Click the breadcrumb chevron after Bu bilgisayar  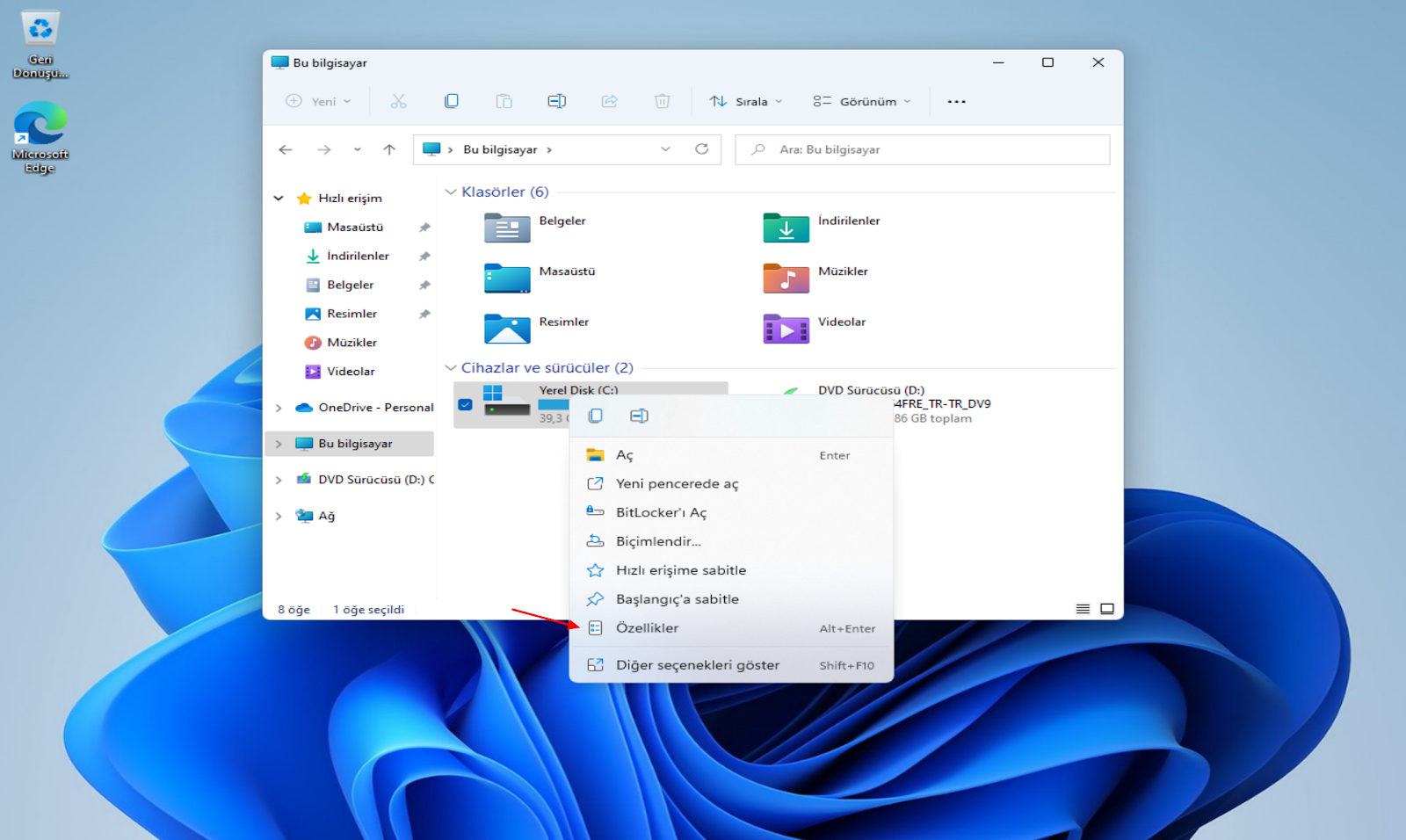click(549, 149)
